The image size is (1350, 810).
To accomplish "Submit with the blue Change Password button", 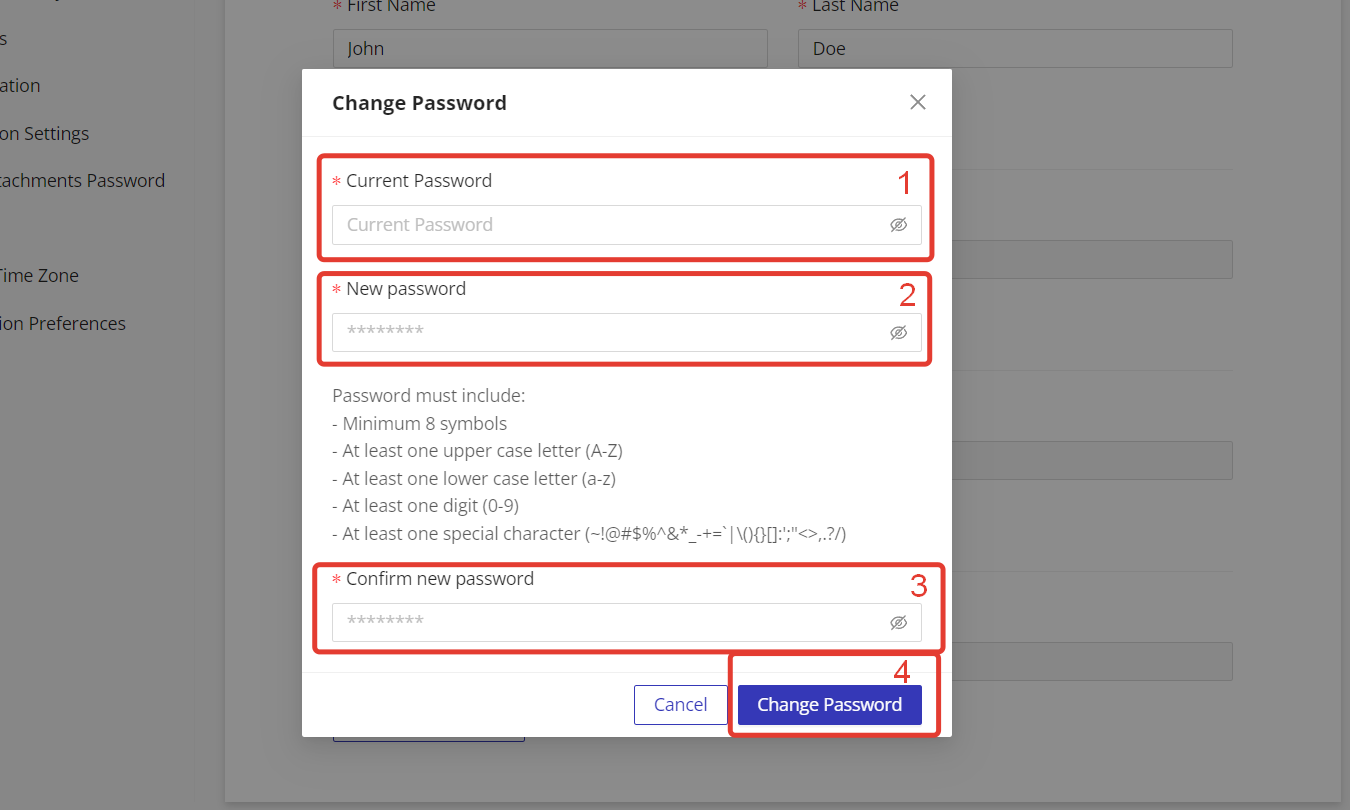I will (x=829, y=705).
